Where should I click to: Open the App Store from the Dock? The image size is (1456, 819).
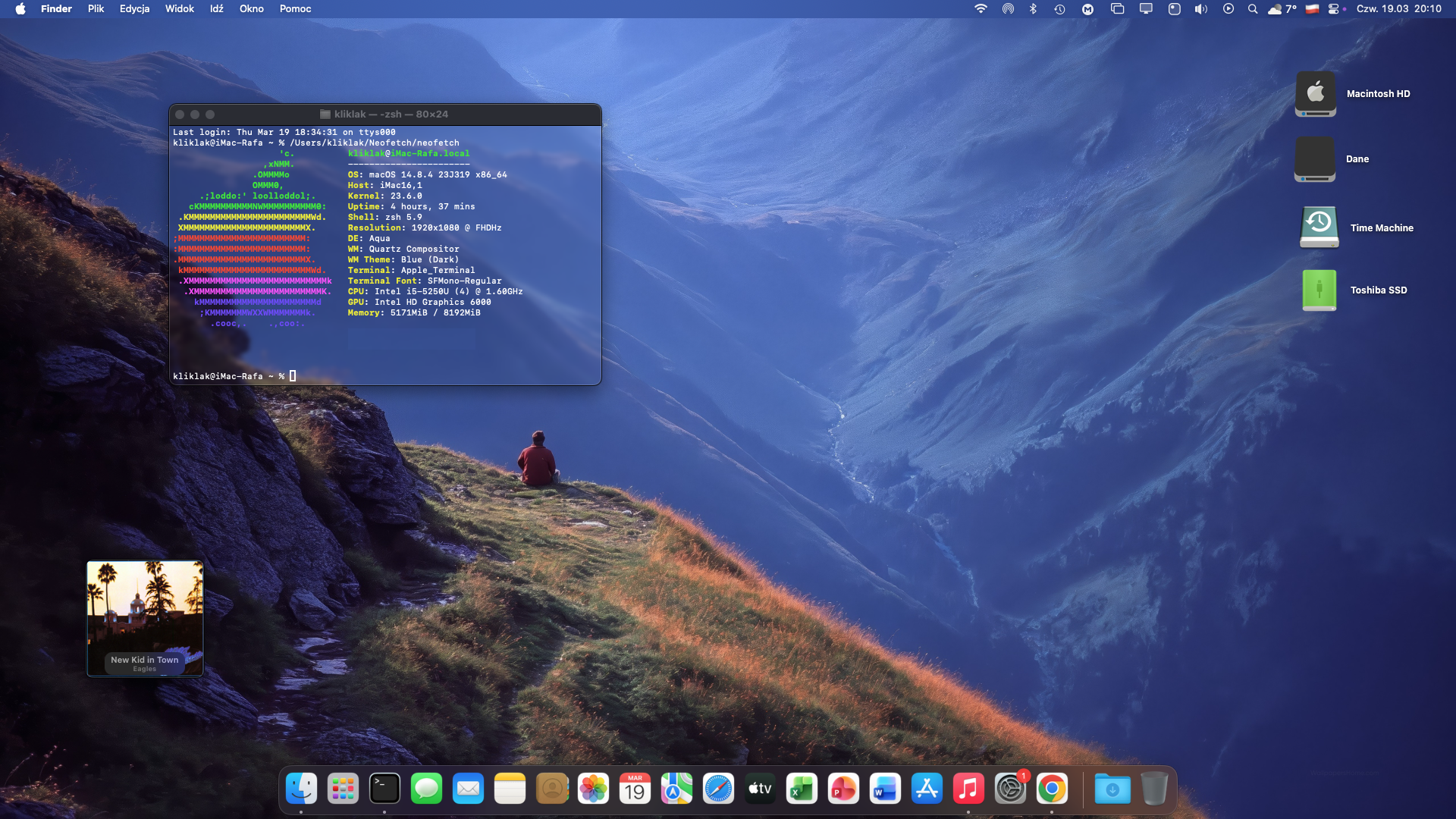click(927, 789)
